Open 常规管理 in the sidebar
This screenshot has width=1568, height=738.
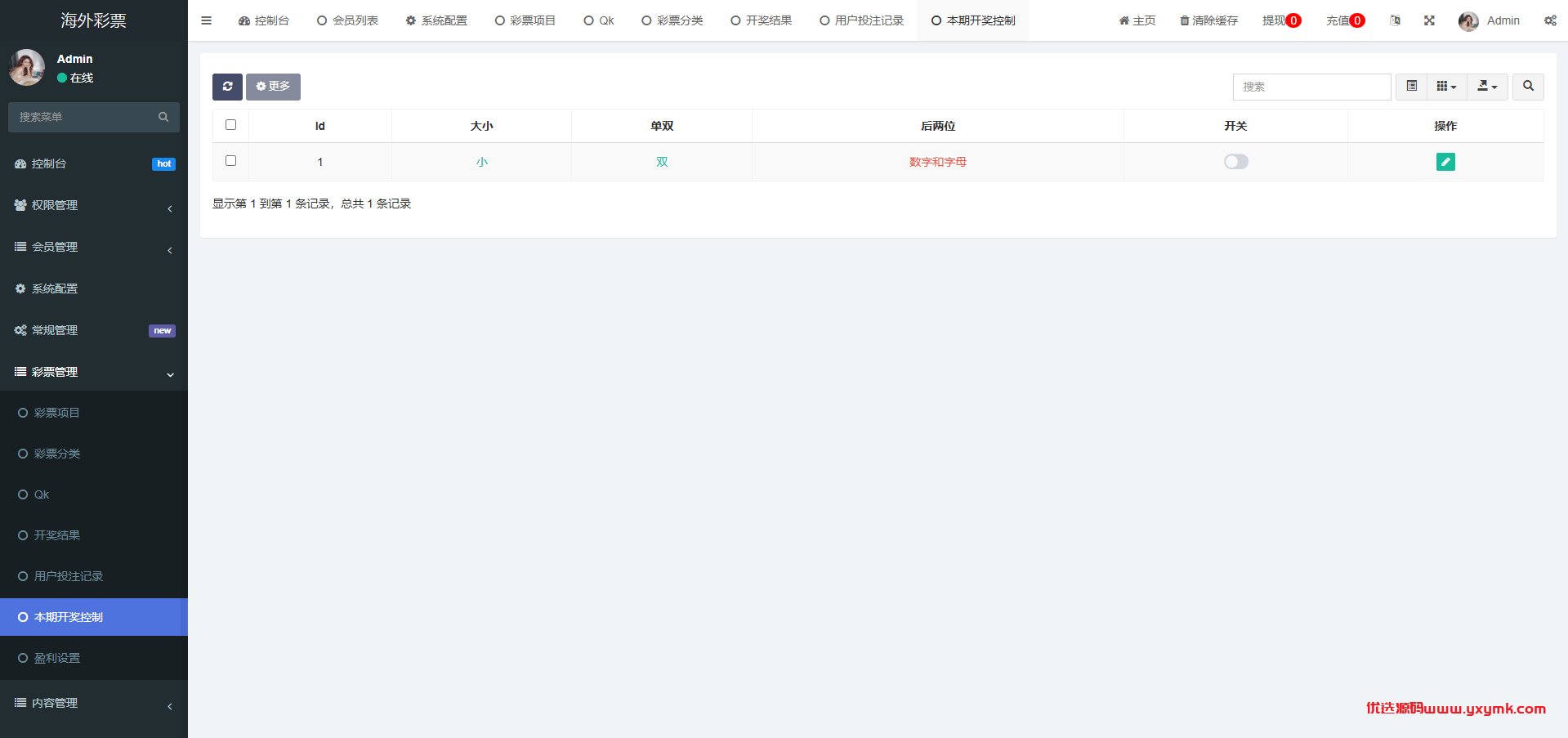[94, 330]
